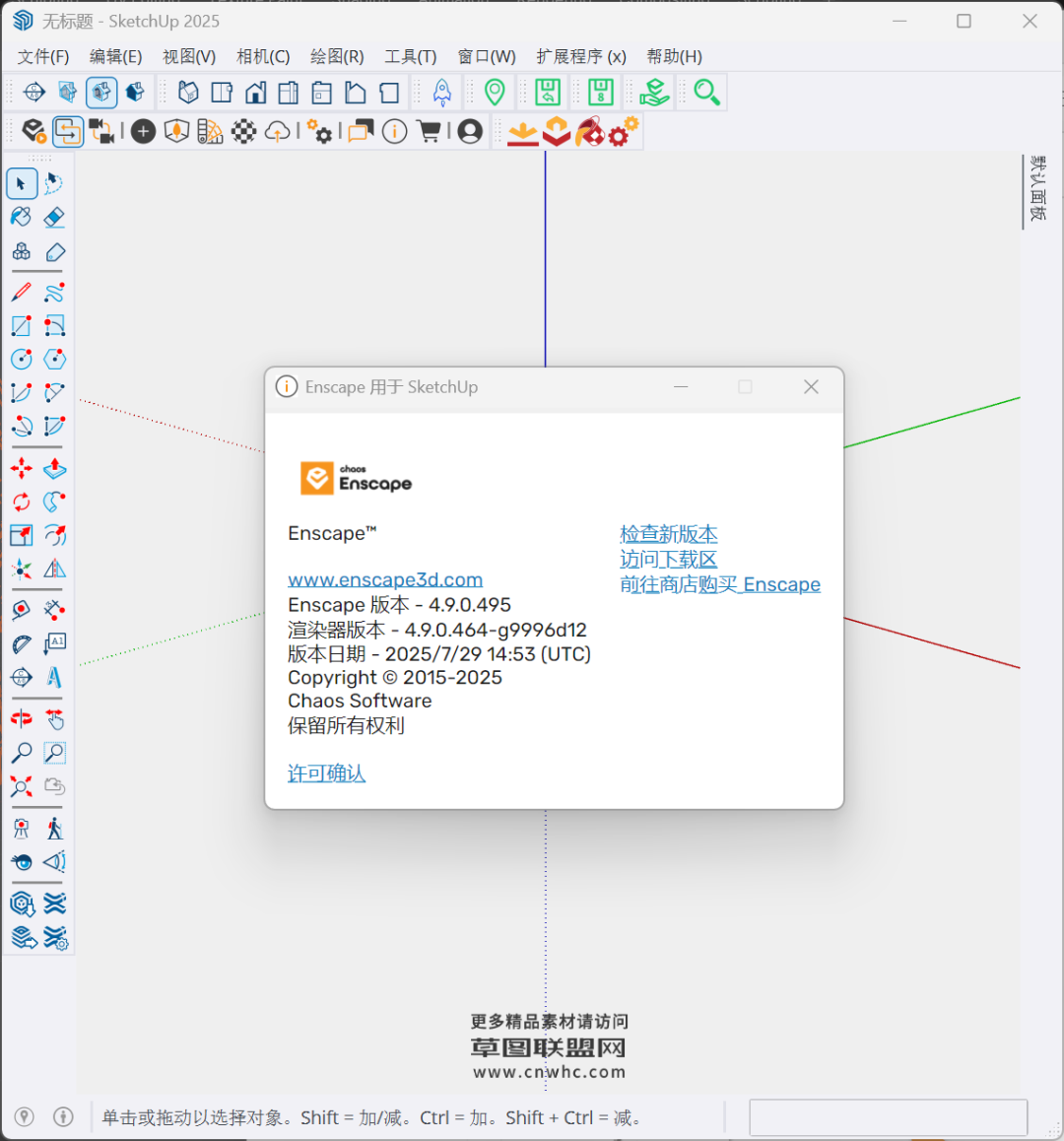Select the Orbit tool
1064x1141 pixels.
[21, 719]
